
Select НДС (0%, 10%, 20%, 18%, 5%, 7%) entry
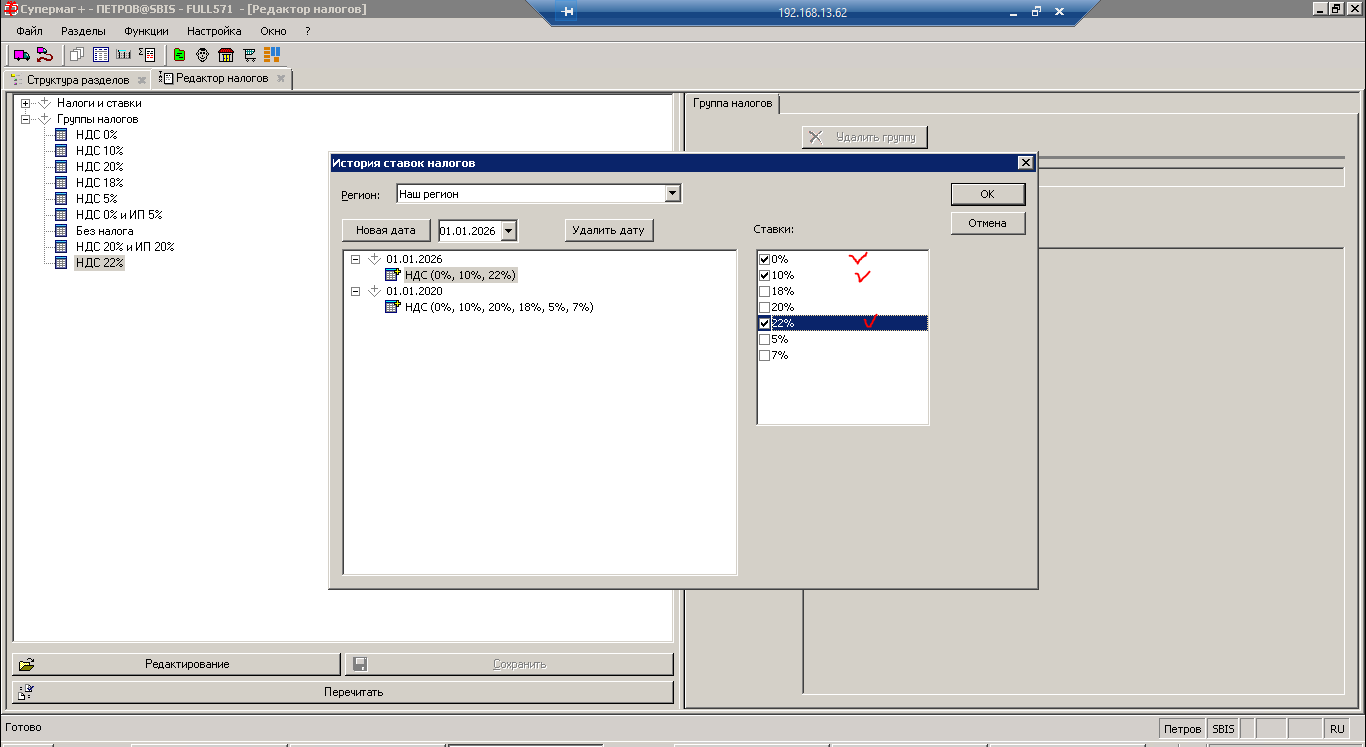tap(498, 307)
